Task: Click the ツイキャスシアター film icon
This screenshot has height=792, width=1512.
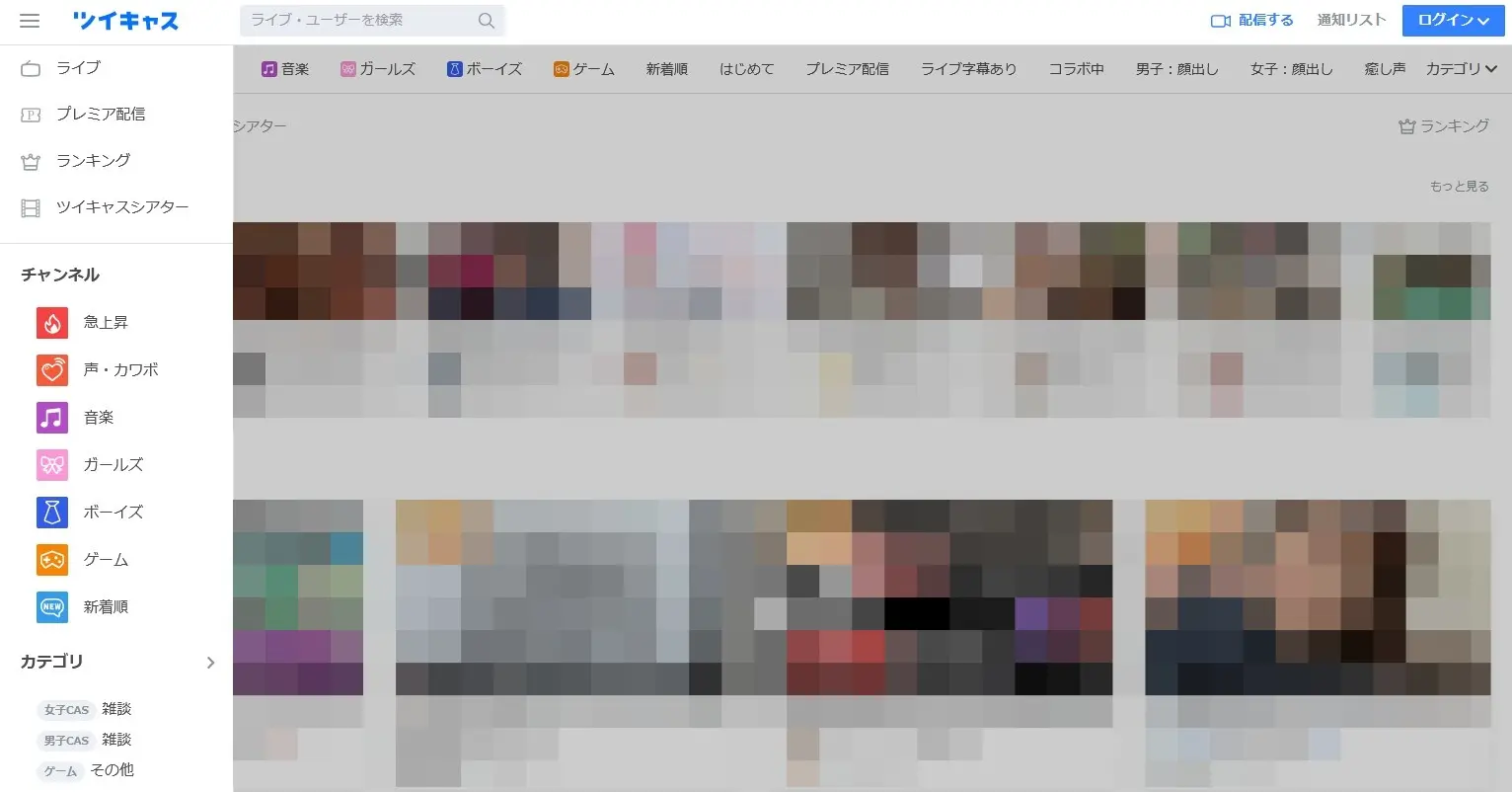Action: coord(30,206)
